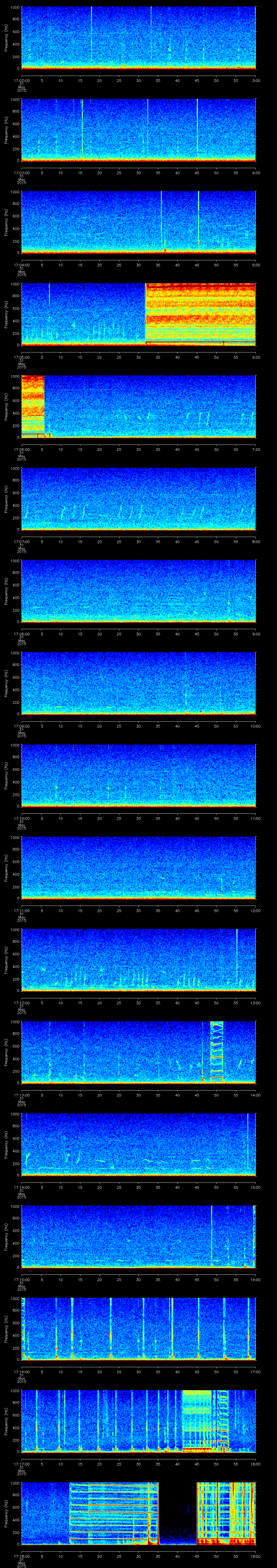
Task: Select the 17:12:00 spectrogram panel
Action: [138, 960]
